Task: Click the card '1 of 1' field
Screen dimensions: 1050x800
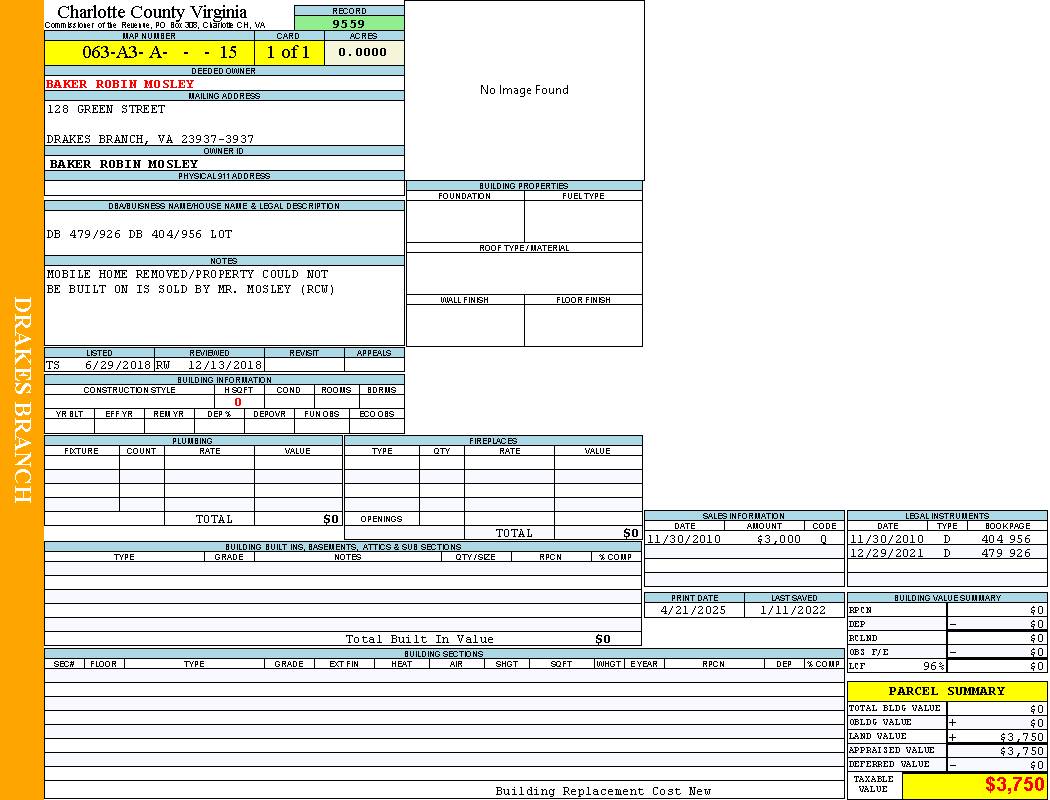Action: [x=288, y=52]
